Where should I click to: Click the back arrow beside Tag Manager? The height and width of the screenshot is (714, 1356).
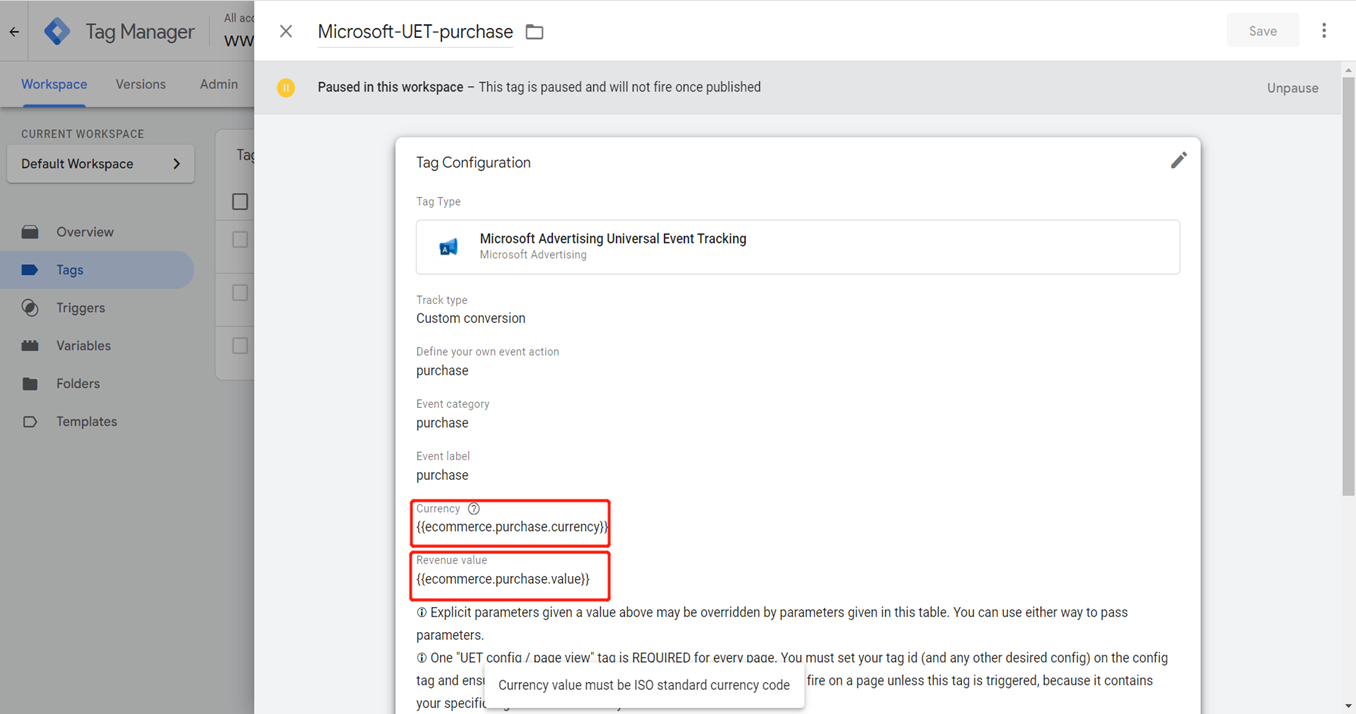click(x=14, y=31)
